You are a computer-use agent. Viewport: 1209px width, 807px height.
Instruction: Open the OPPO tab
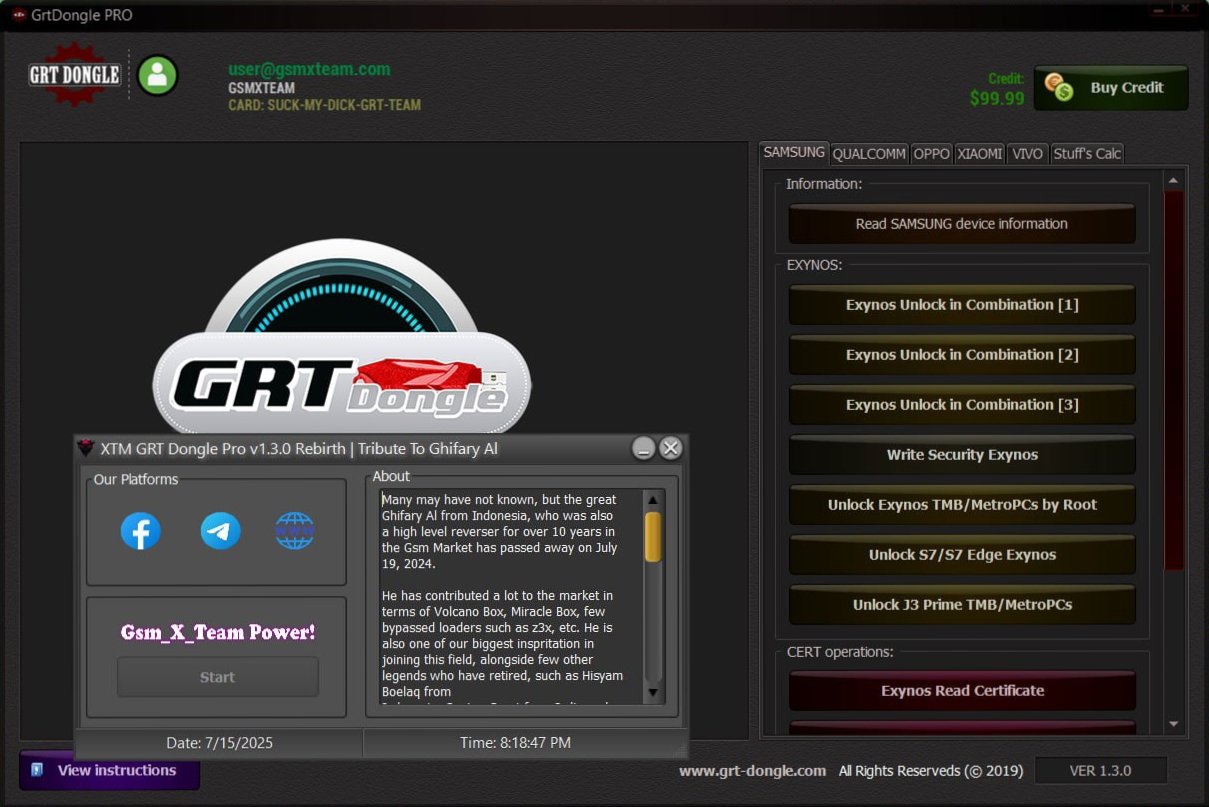click(932, 154)
